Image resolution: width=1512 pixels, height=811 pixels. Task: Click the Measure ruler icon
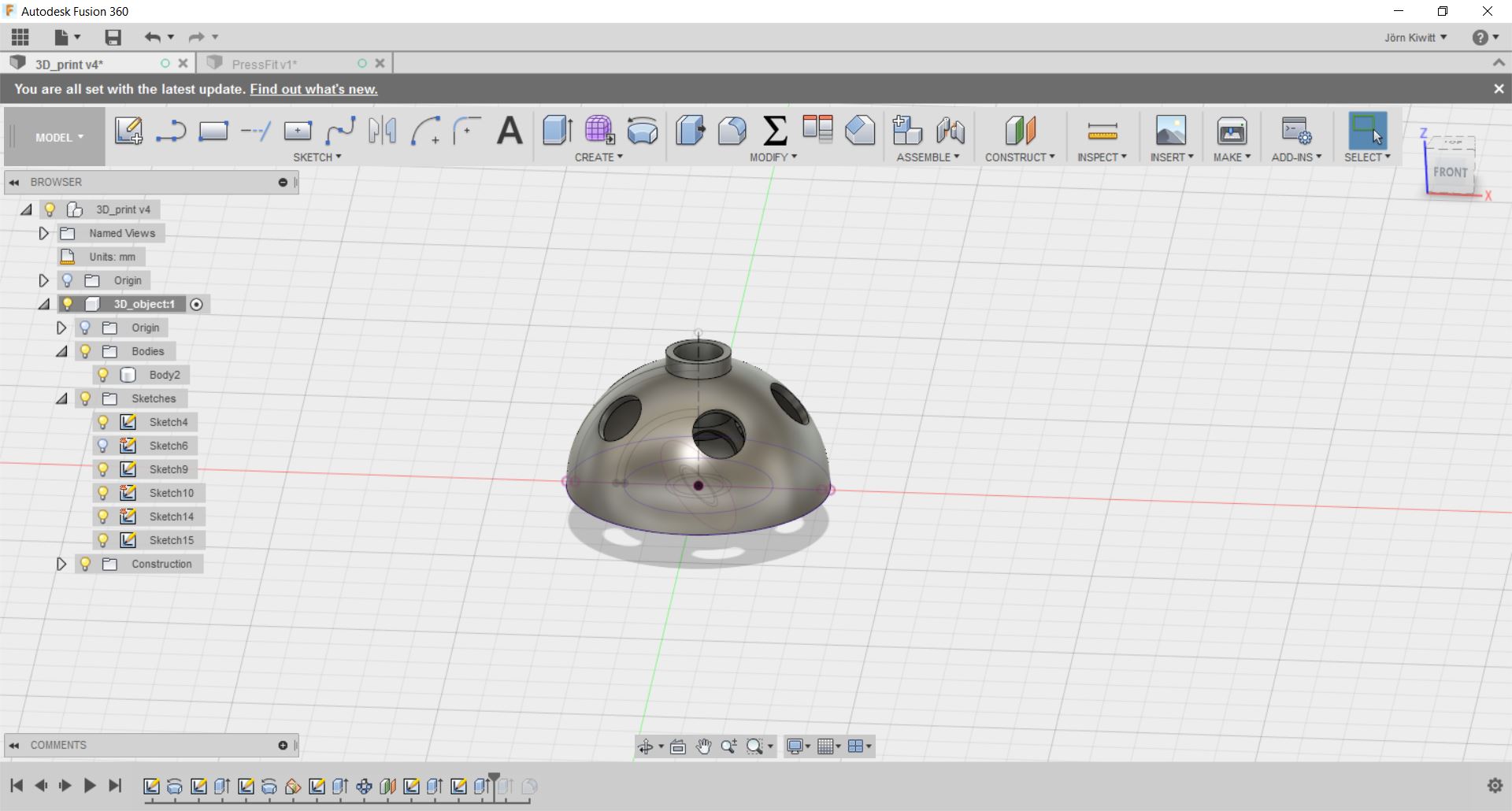coord(1102,131)
